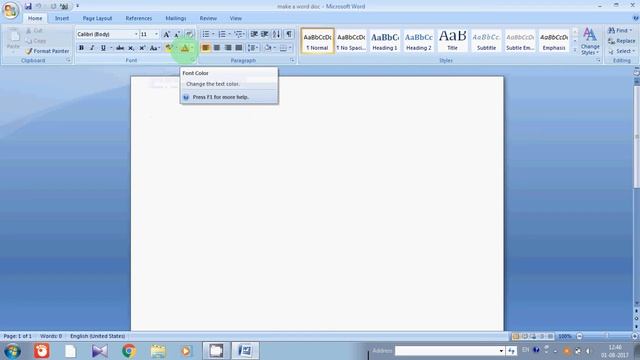This screenshot has width=640, height=360.
Task: Toggle Italic formatting
Action: coord(92,48)
